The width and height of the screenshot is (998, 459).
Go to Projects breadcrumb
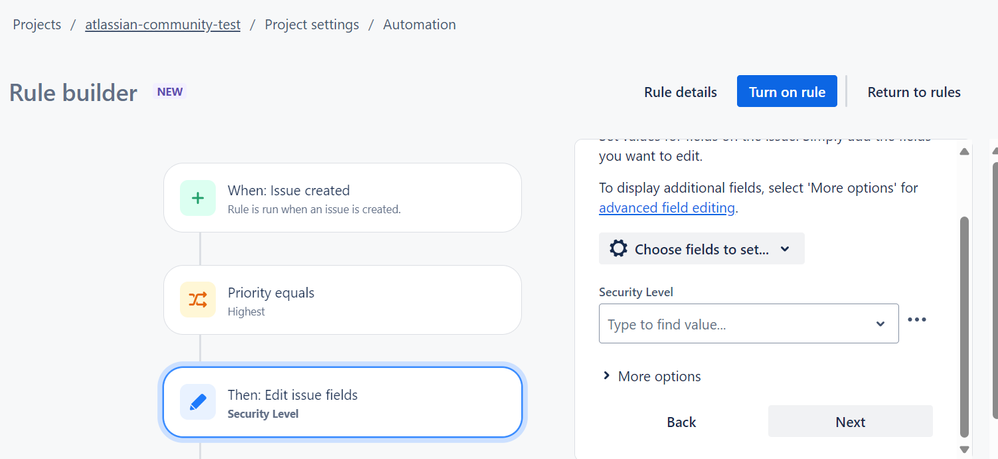[x=37, y=25]
